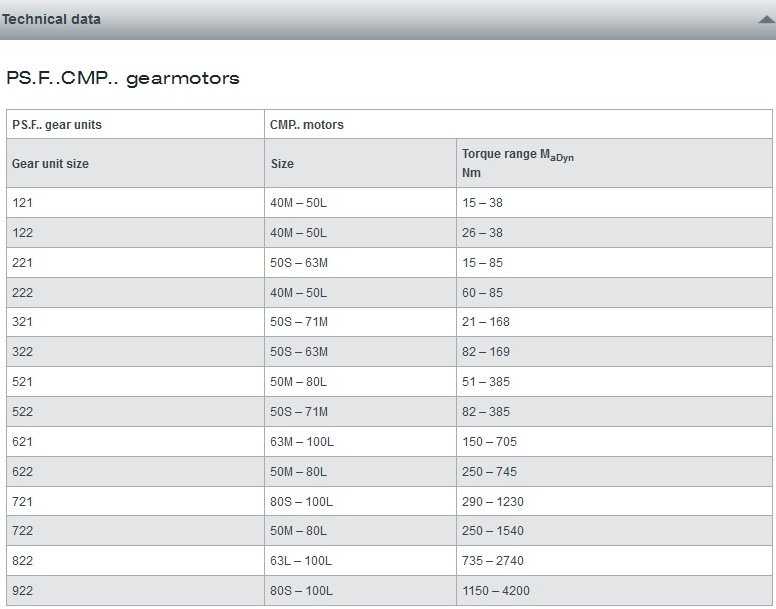Image resolution: width=776 pixels, height=609 pixels.
Task: Click the Size column header
Action: coord(360,163)
